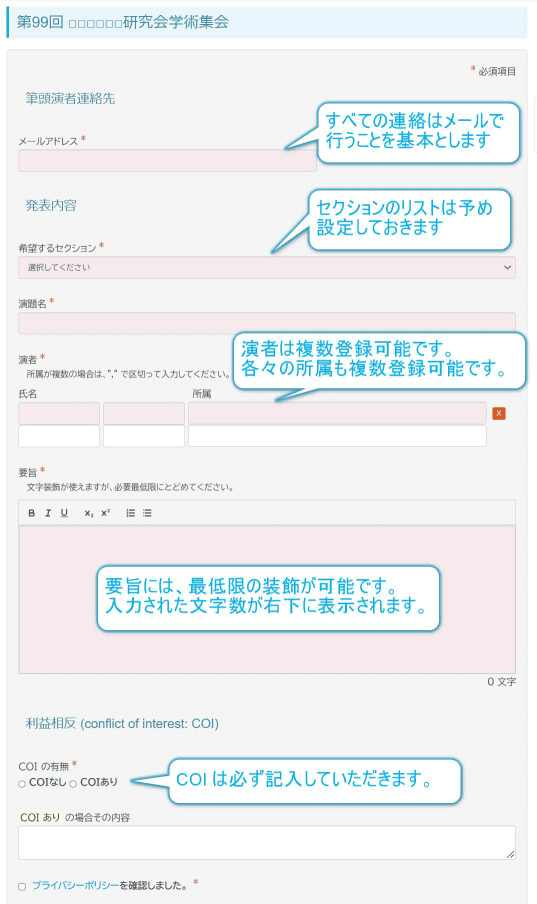Select the COIなし radio button
The height and width of the screenshot is (904, 537).
(x=22, y=784)
